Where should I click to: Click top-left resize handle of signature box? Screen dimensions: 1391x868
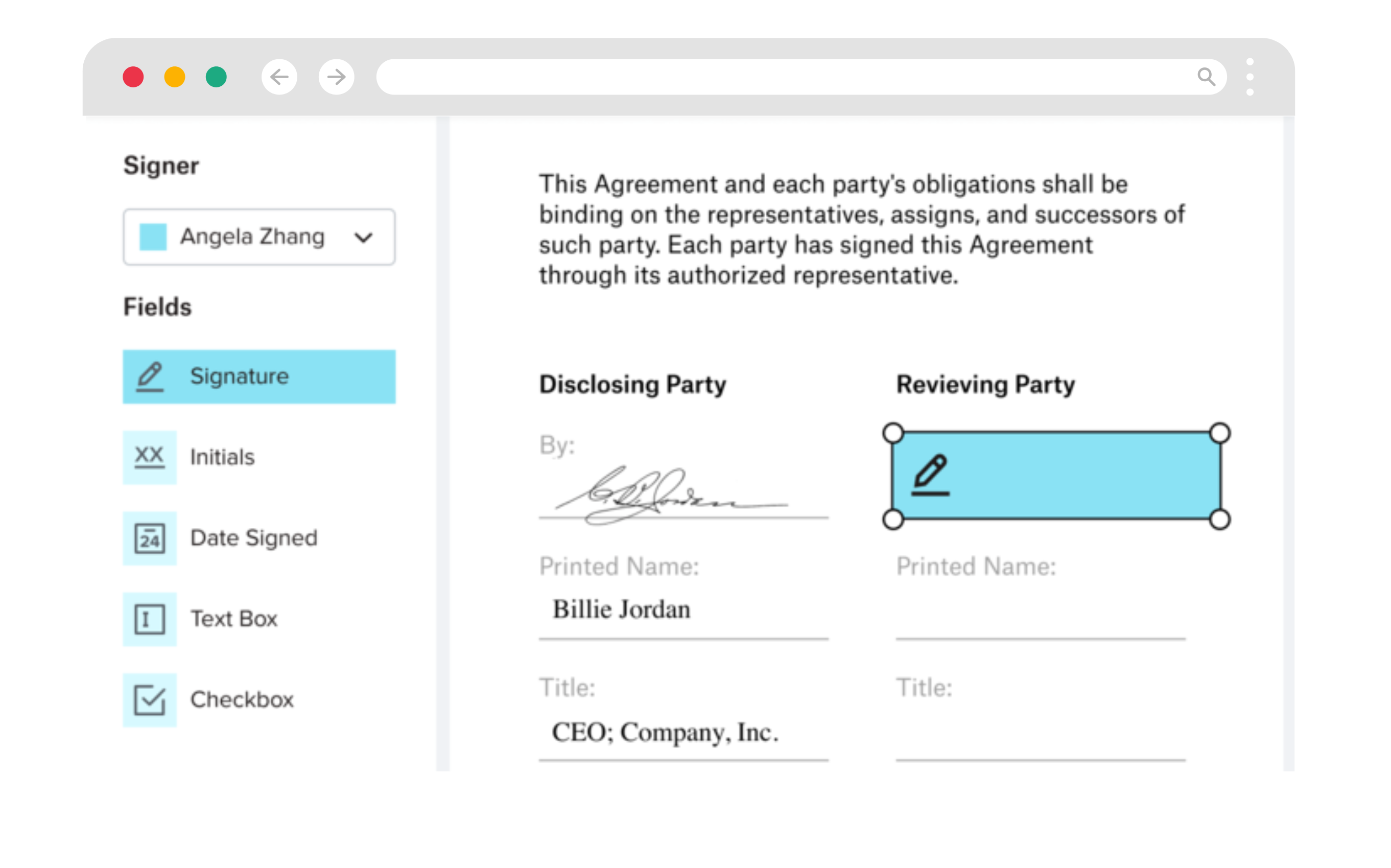pos(893,433)
